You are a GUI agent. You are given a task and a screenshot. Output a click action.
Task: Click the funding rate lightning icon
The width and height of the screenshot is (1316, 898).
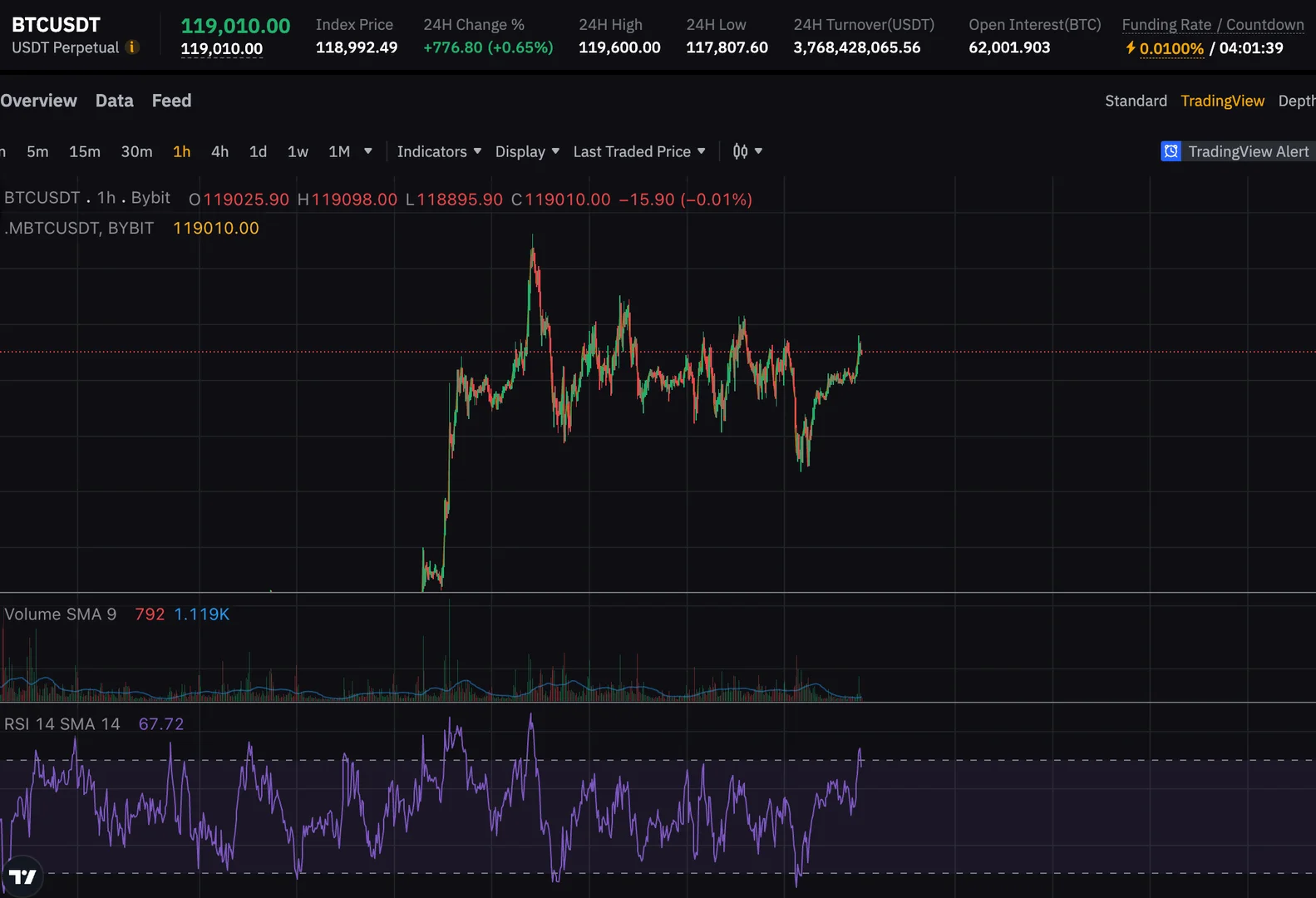point(1131,48)
